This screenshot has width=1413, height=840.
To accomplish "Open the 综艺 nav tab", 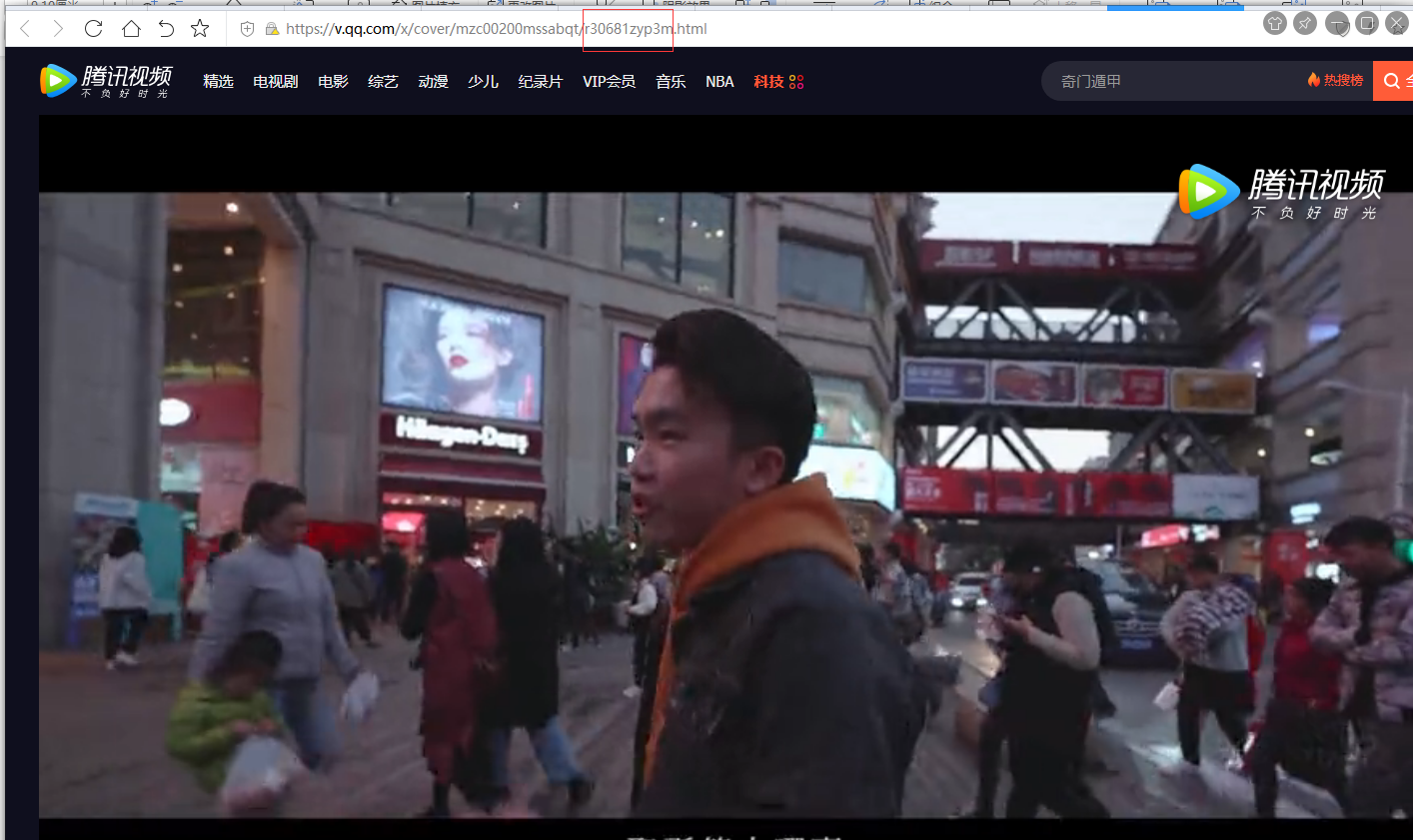I will tap(383, 82).
